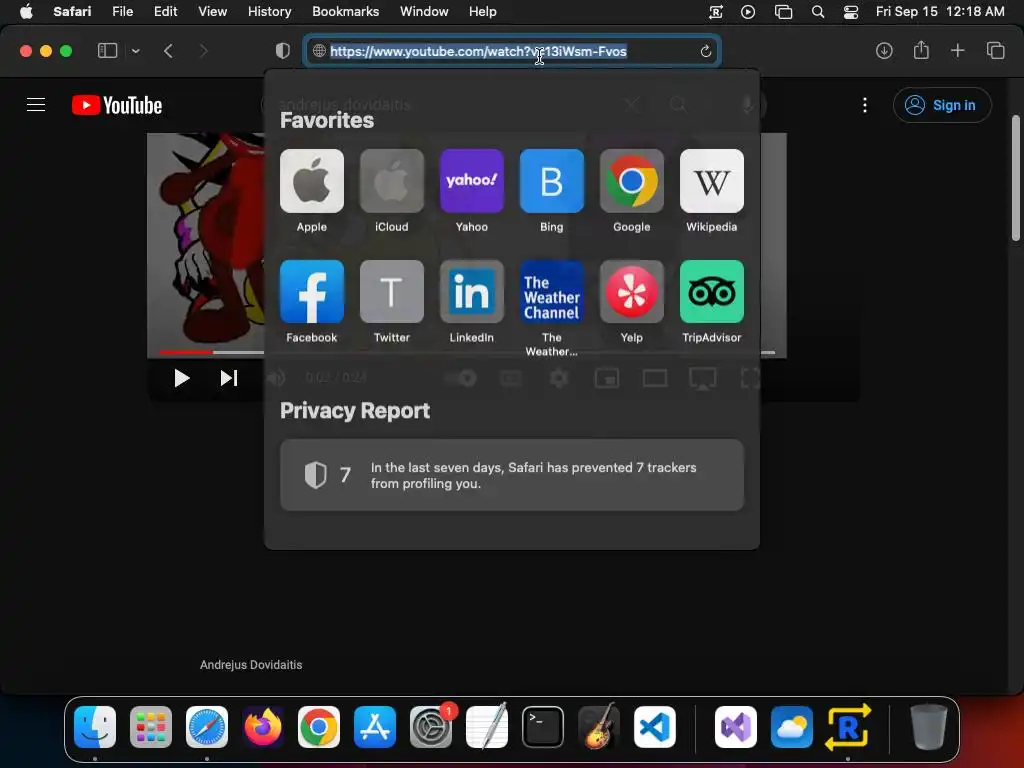Viewport: 1024px width, 768px height.
Task: Go to the YouTube home logo
Action: tap(117, 105)
